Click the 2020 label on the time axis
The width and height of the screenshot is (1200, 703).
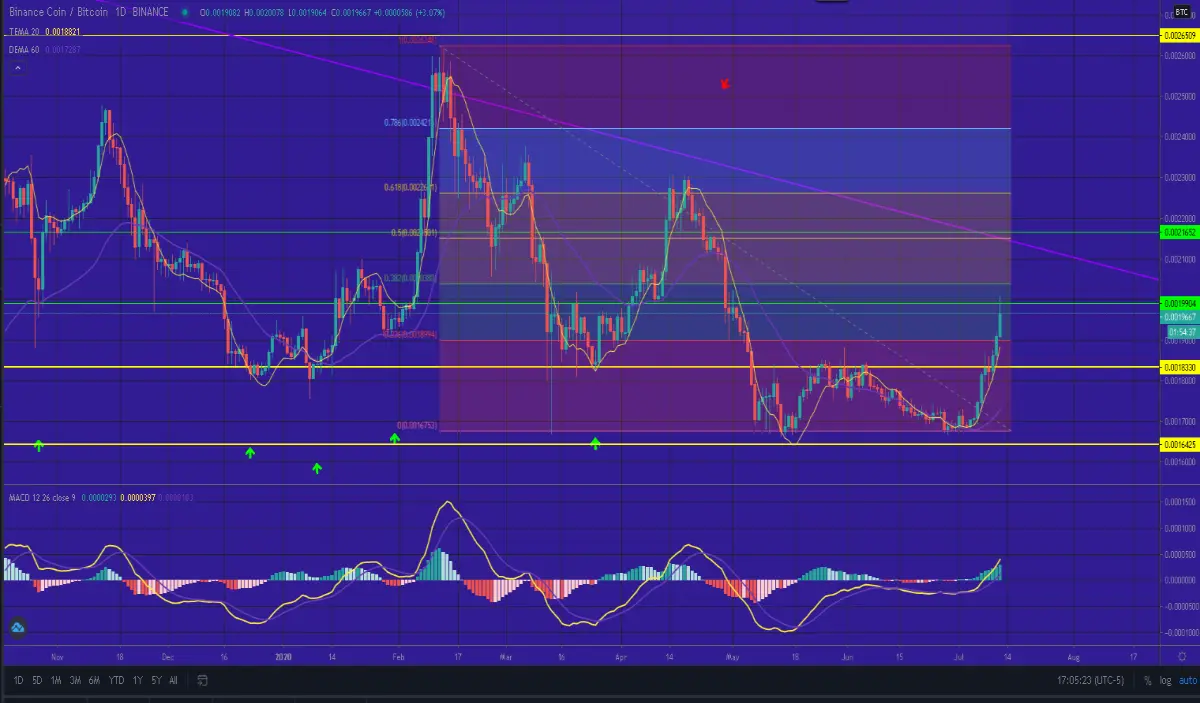coord(284,657)
